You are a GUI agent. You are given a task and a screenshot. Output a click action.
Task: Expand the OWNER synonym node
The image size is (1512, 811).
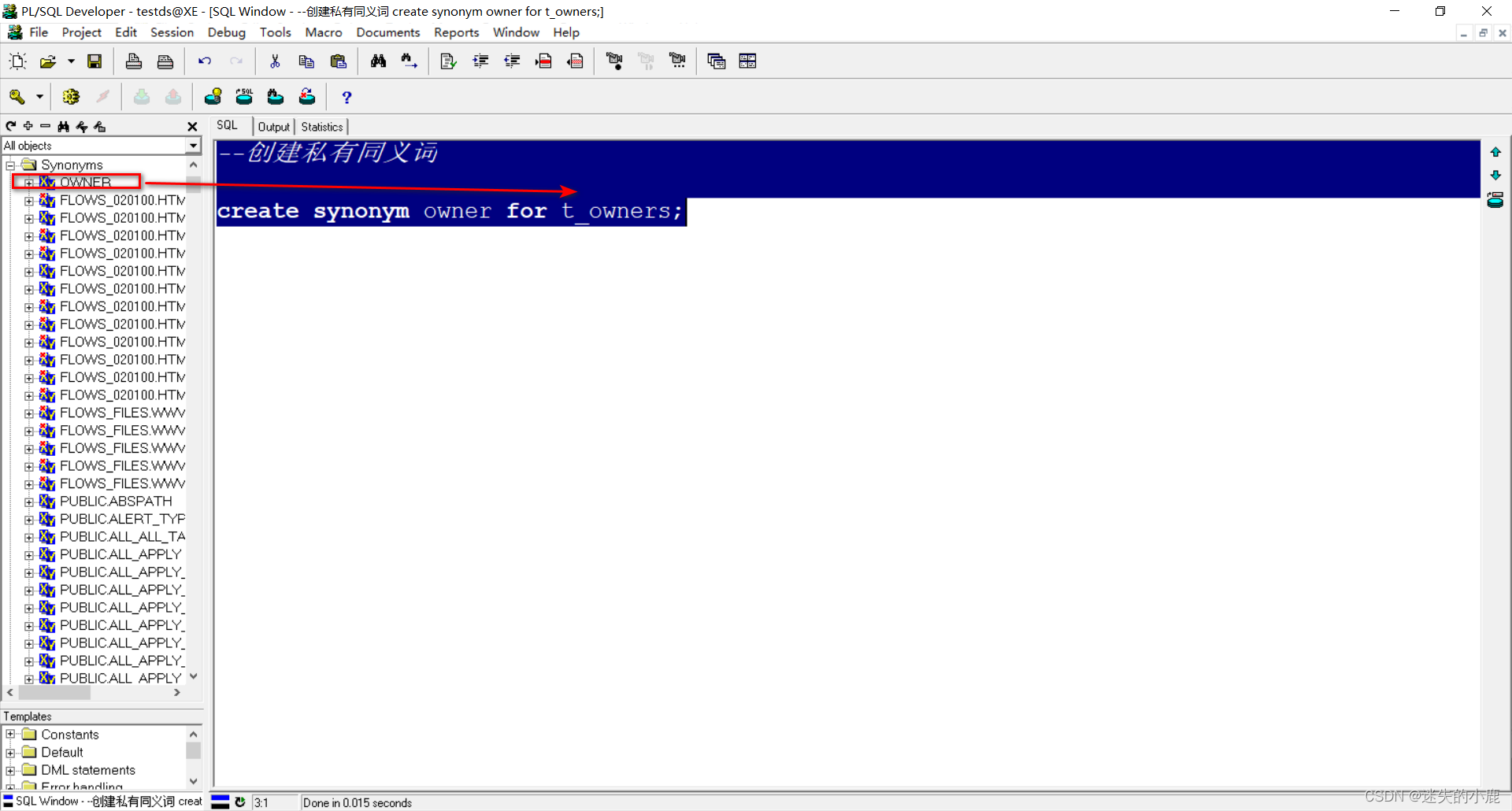[29, 183]
